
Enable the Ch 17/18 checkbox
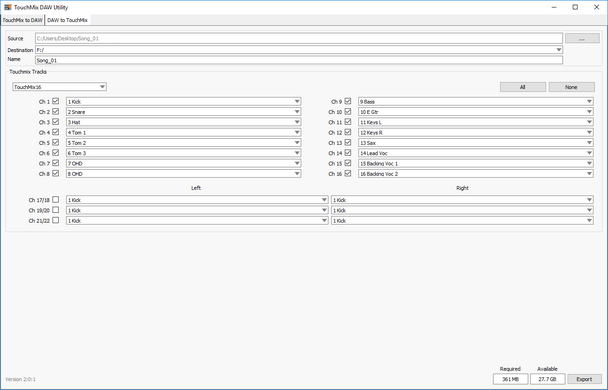tap(55, 200)
